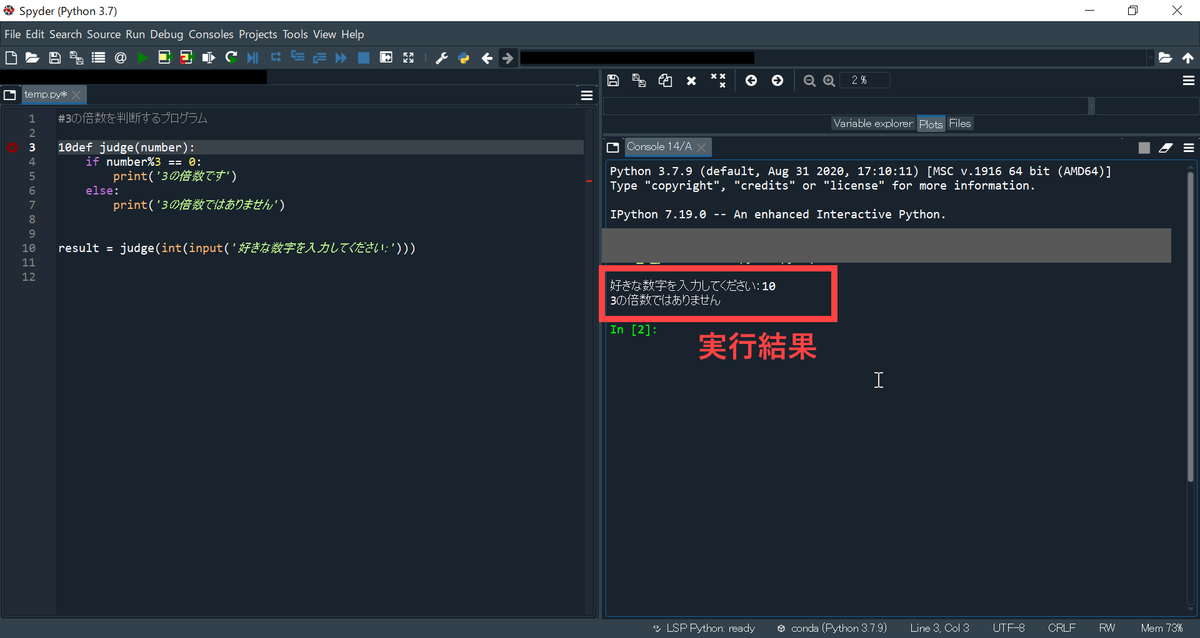Screen dimensions: 1200x638
Task: Copy the plot to clipboard
Action: [x=665, y=81]
